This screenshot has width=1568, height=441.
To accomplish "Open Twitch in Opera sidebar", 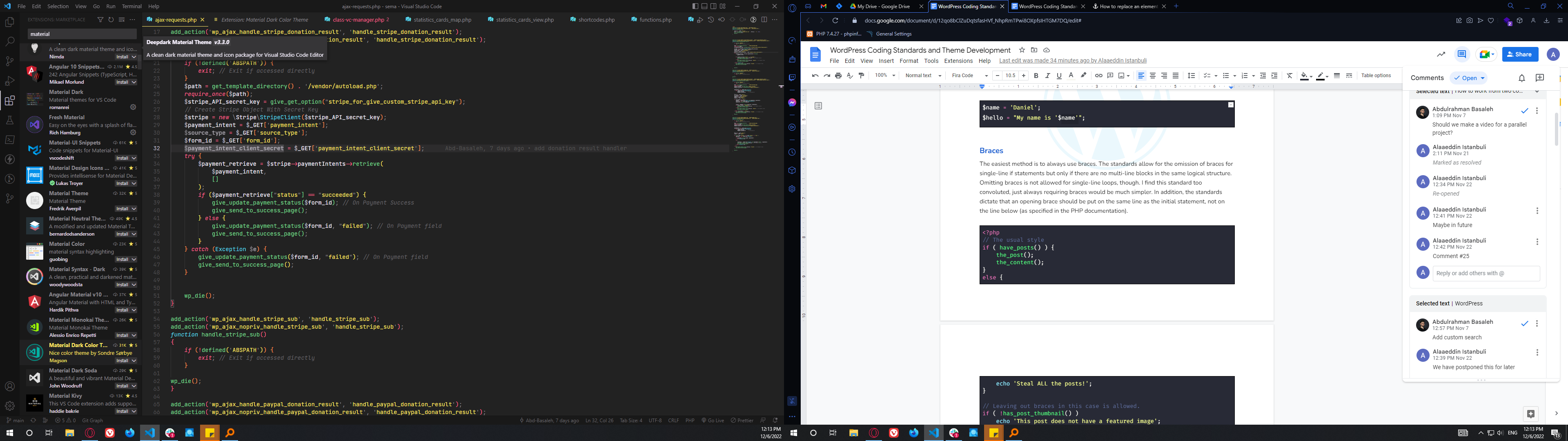I will (x=792, y=77).
